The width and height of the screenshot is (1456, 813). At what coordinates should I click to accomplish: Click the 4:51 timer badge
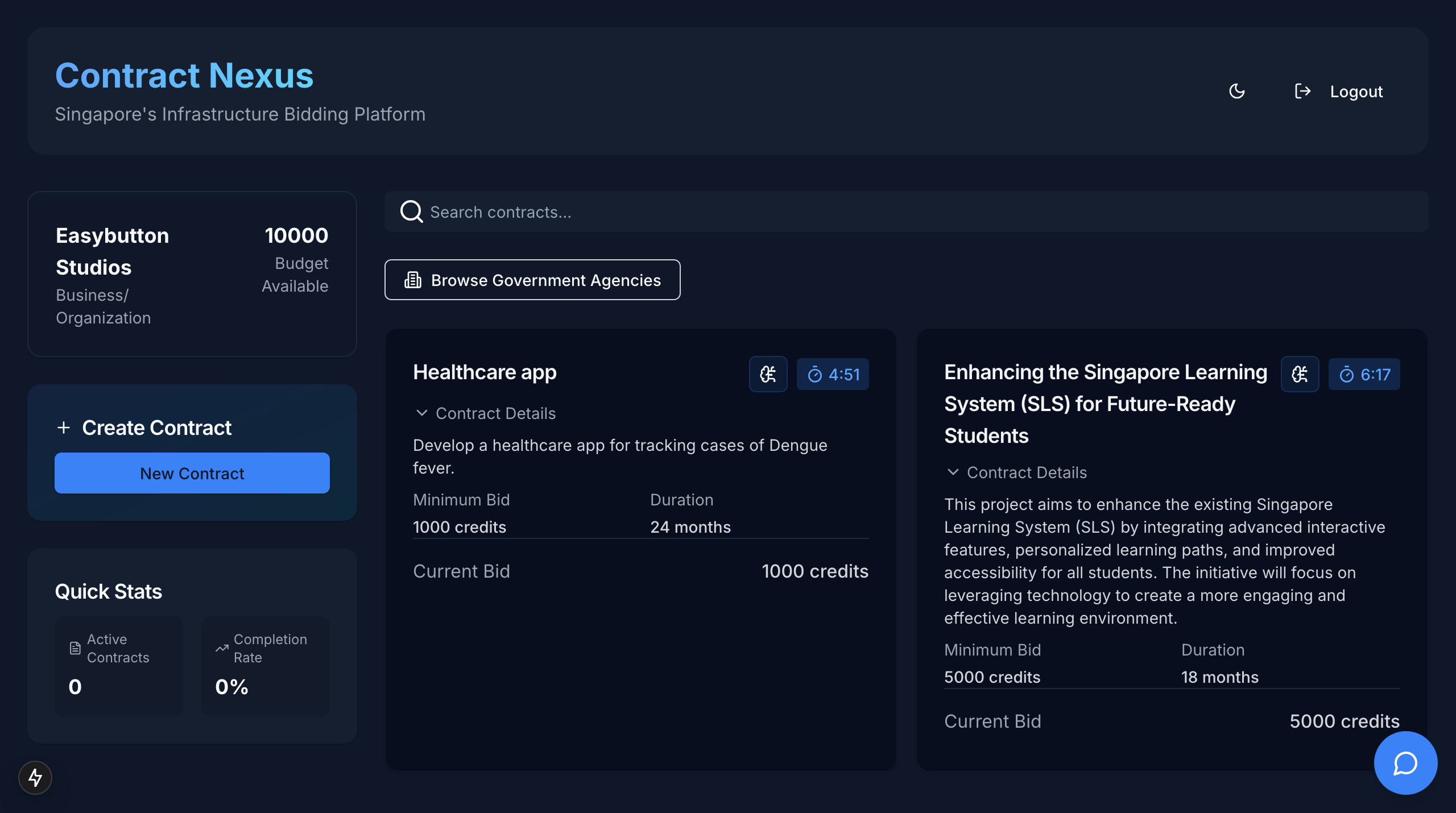[833, 374]
